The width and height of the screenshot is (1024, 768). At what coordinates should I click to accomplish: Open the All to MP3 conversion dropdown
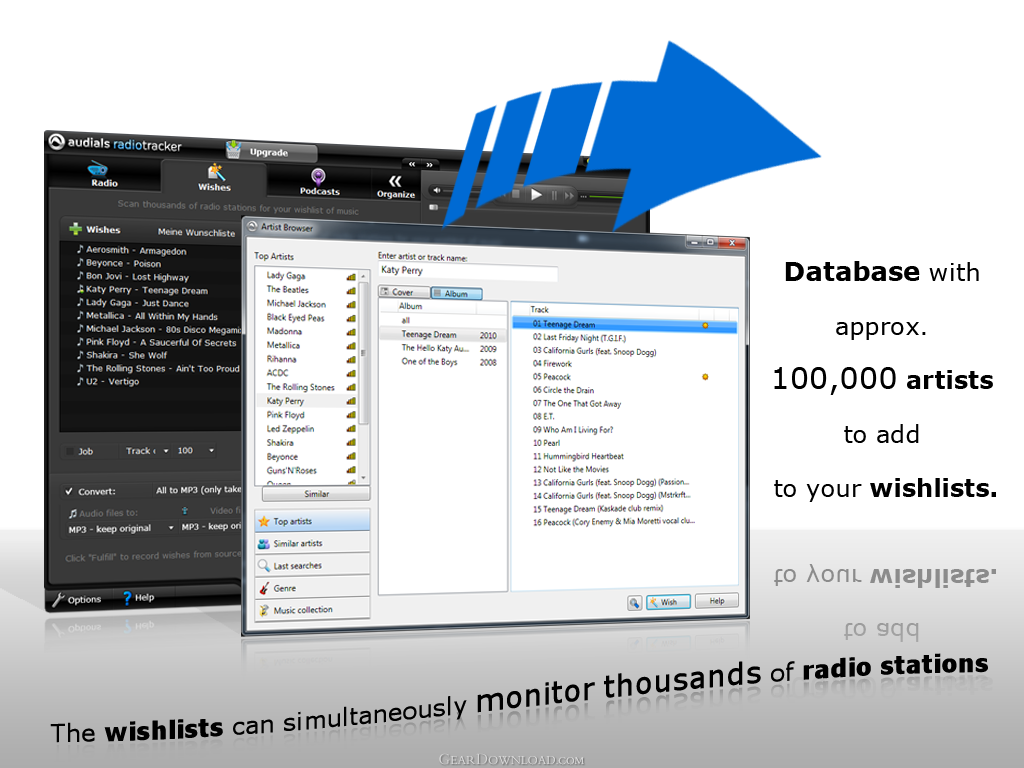pyautogui.click(x=198, y=490)
